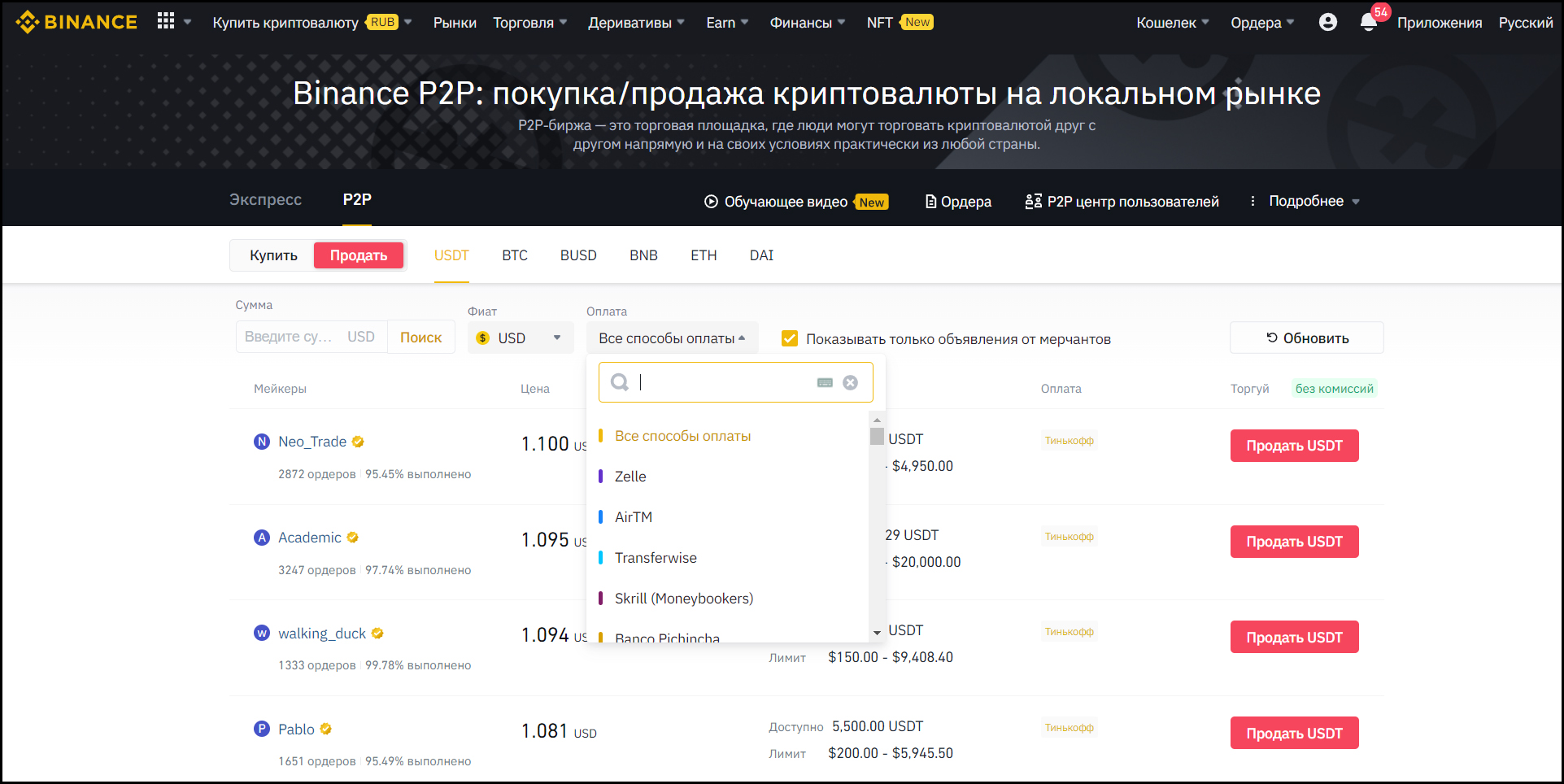Sell USDT to Pablo
The height and width of the screenshot is (784, 1564).
pos(1294,733)
